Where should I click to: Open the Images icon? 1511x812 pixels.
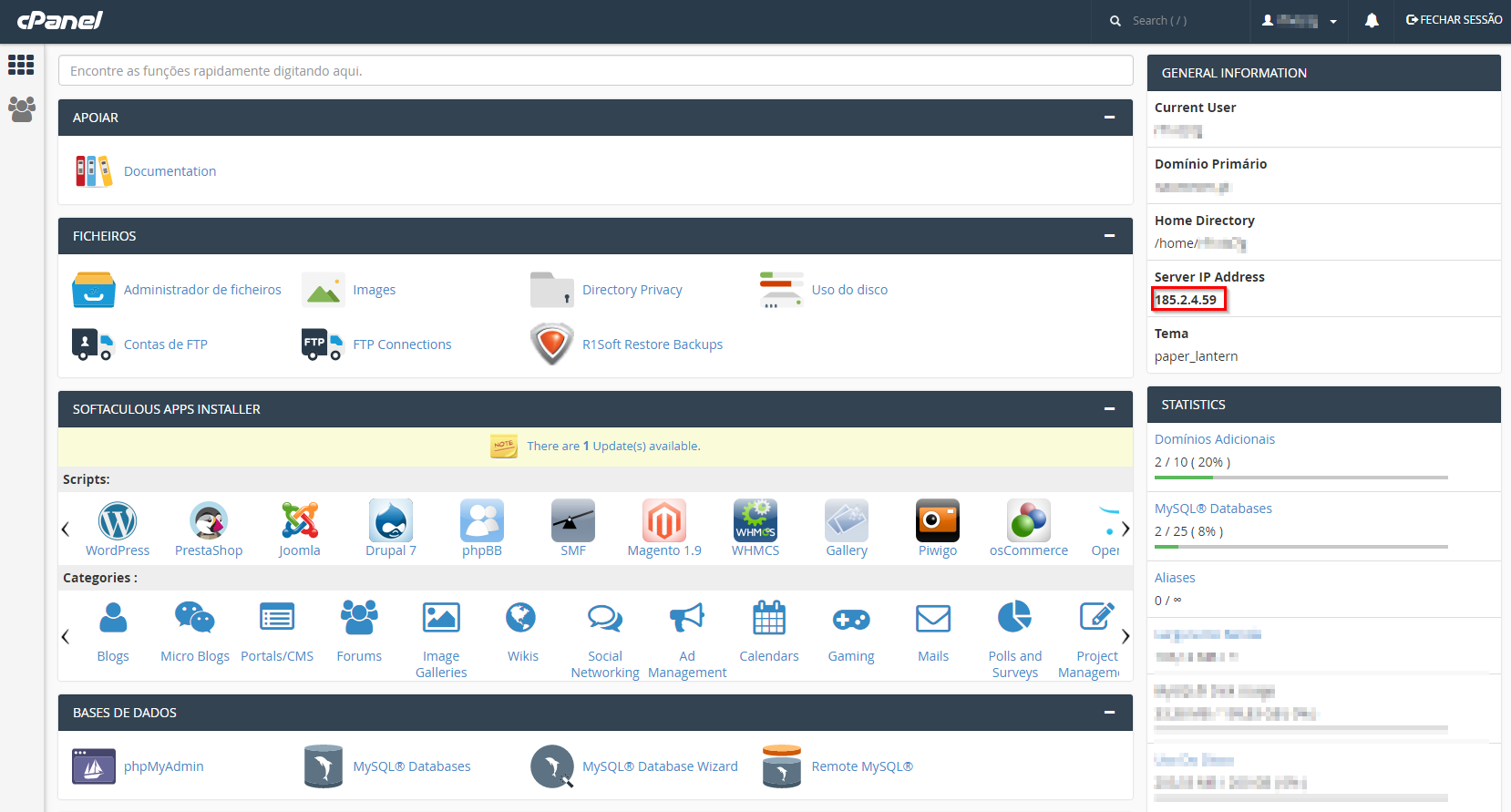tap(324, 290)
